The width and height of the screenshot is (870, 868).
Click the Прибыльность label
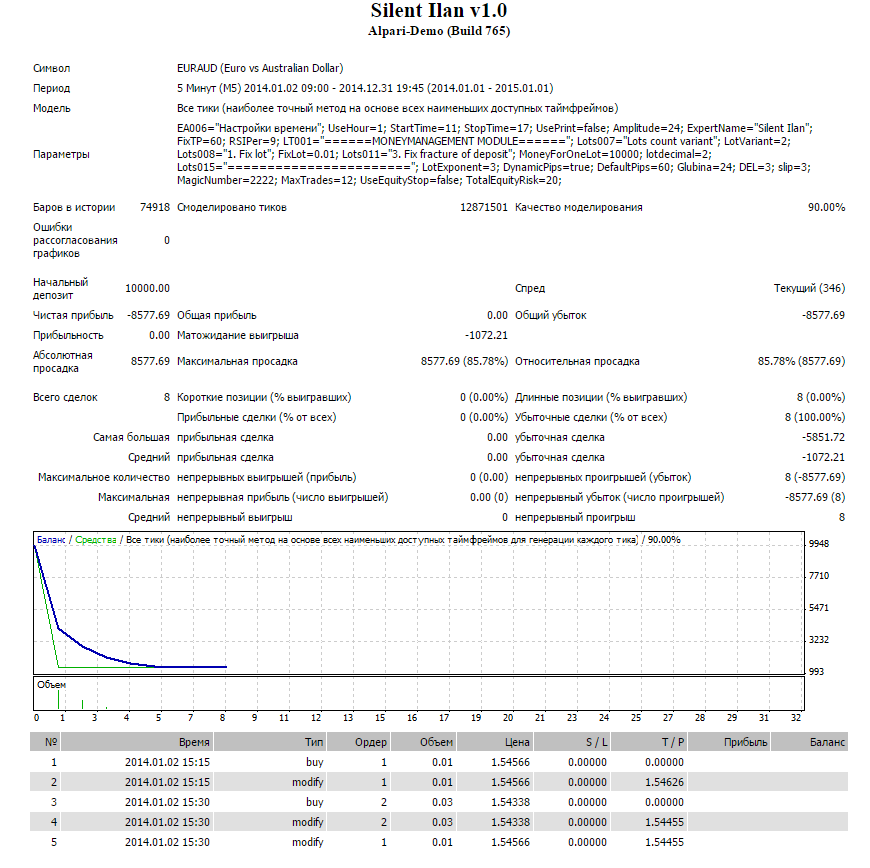pos(68,335)
